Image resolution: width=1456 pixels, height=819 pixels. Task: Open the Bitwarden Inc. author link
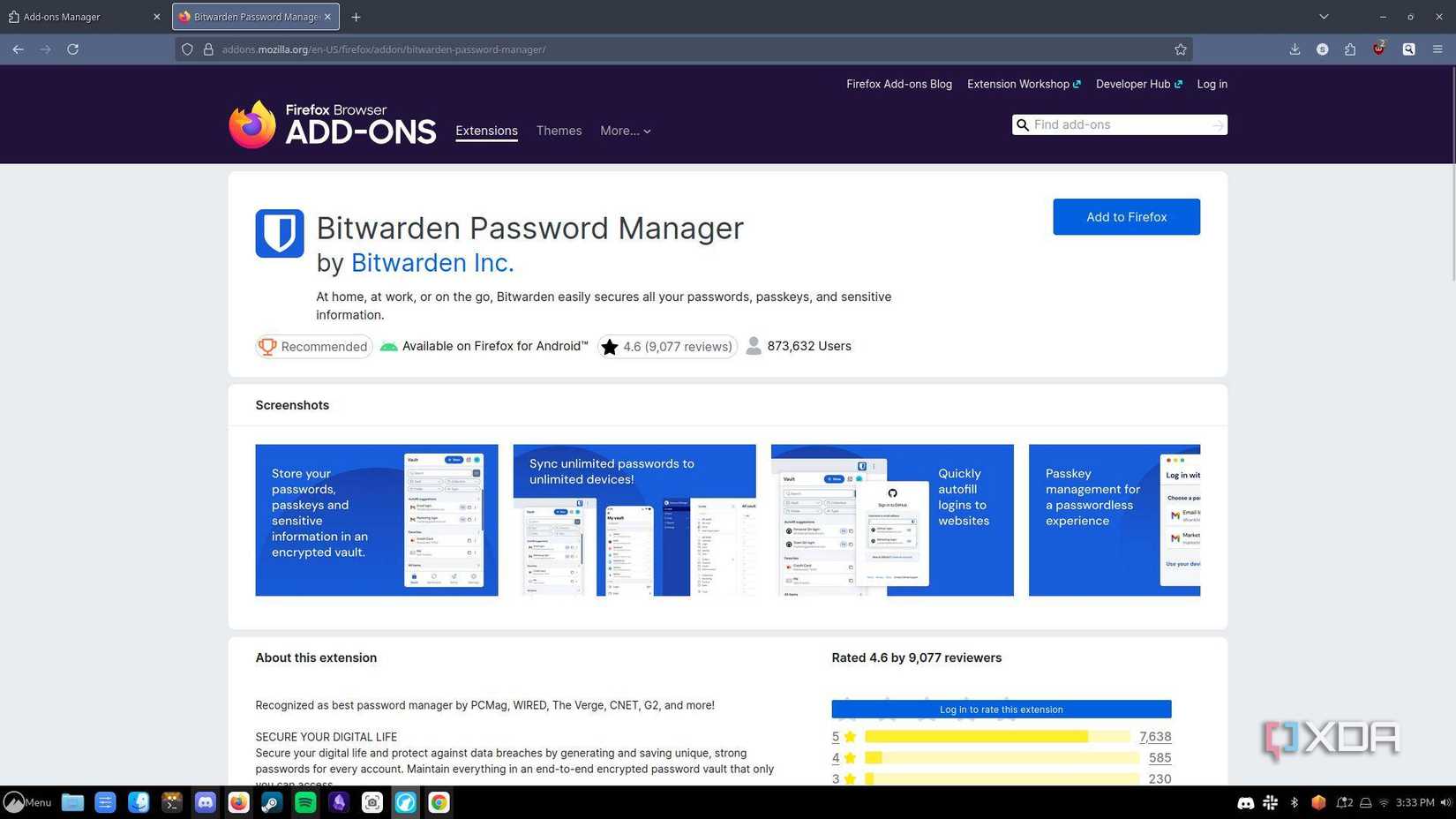pyautogui.click(x=432, y=263)
